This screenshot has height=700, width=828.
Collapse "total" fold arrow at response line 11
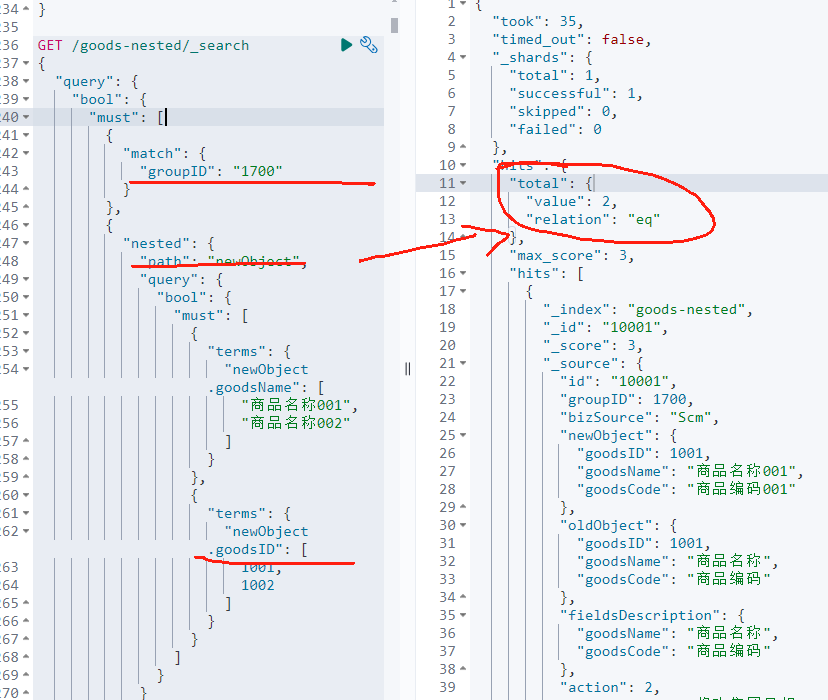click(x=463, y=183)
